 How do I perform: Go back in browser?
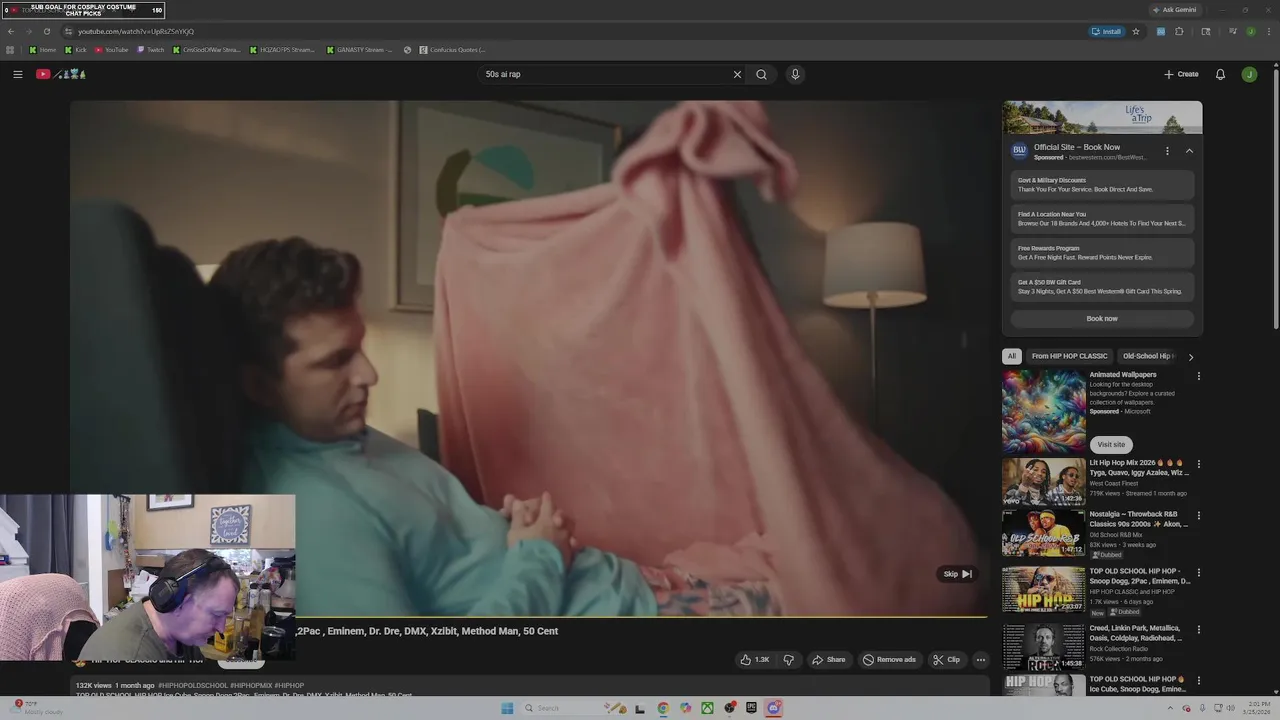pyautogui.click(x=11, y=31)
